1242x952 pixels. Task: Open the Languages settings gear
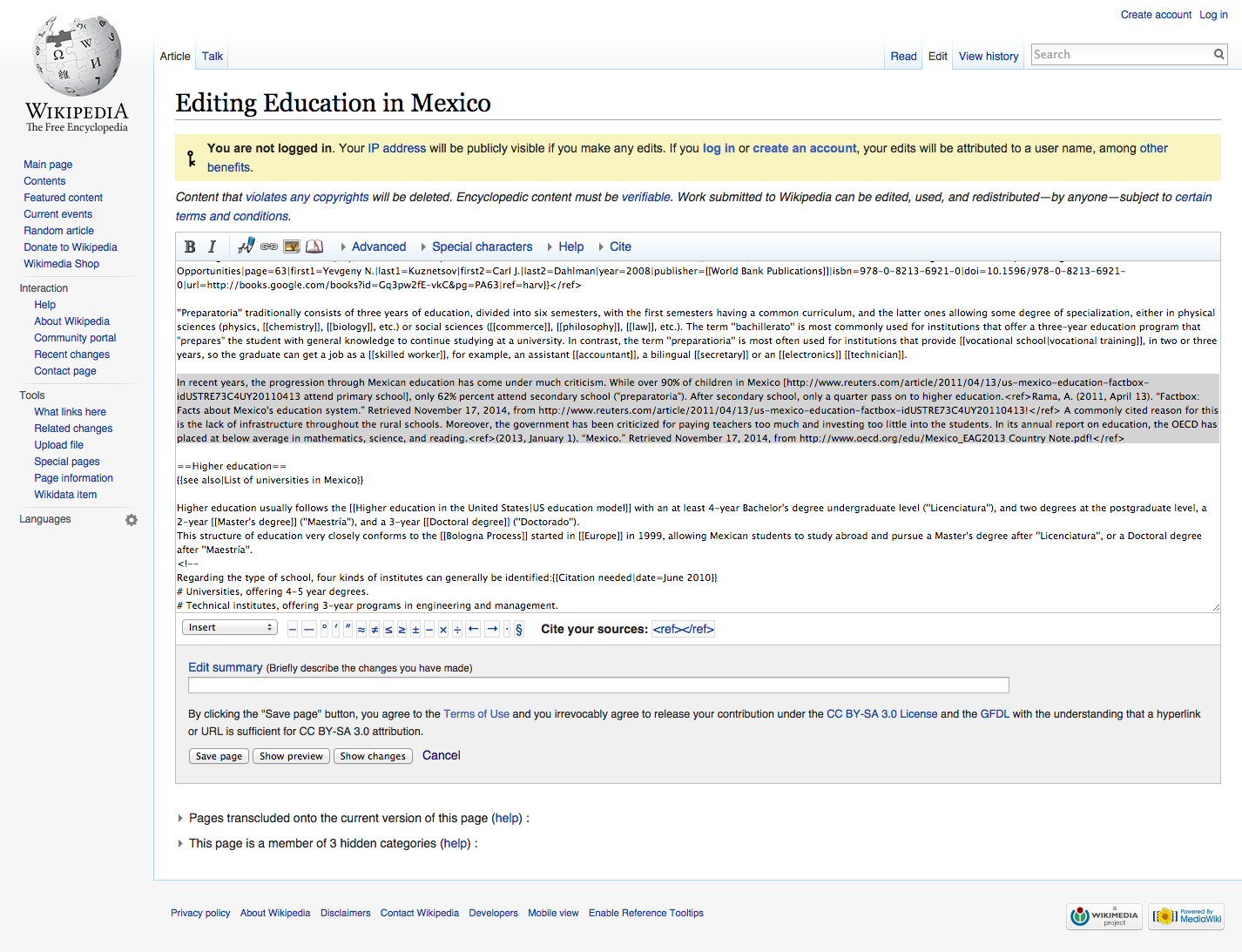click(x=132, y=520)
